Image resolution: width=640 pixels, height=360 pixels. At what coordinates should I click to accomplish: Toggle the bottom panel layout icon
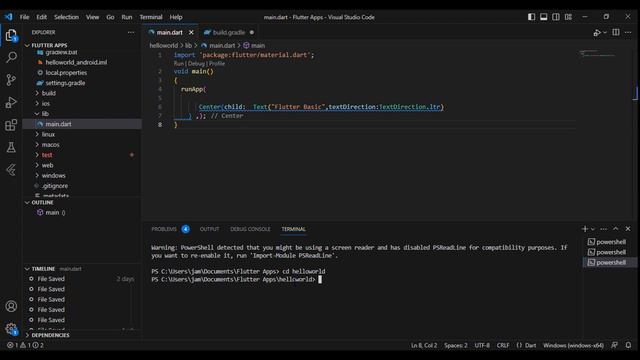(544, 17)
